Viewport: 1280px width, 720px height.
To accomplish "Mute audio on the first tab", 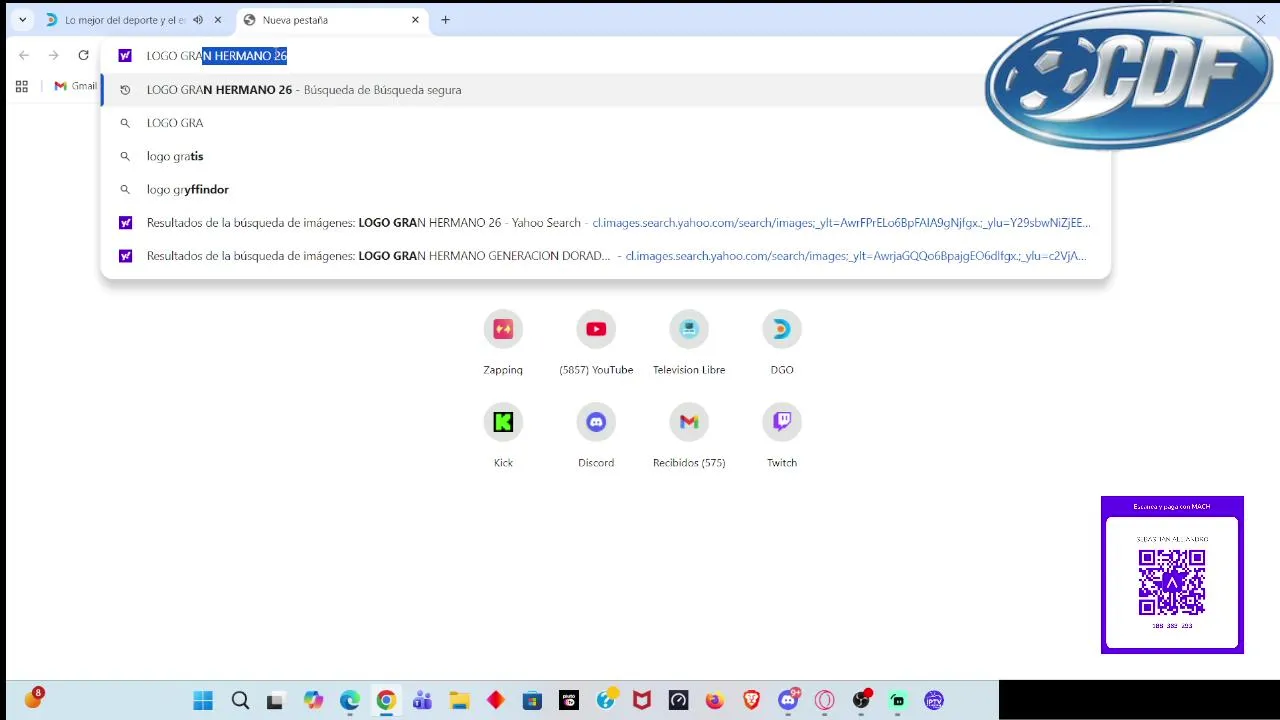I will click(198, 20).
